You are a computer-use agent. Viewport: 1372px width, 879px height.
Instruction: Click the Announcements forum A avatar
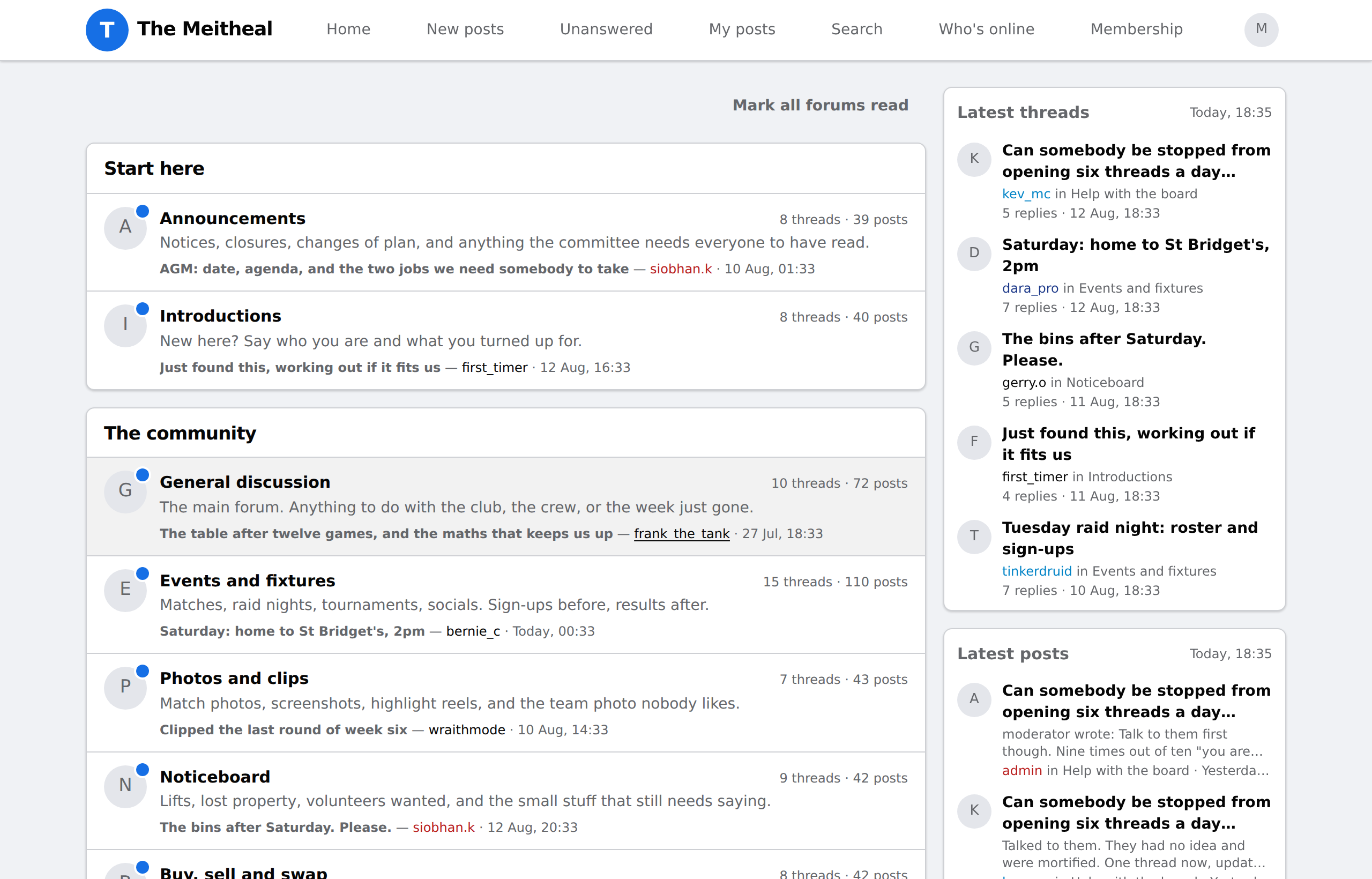[125, 228]
